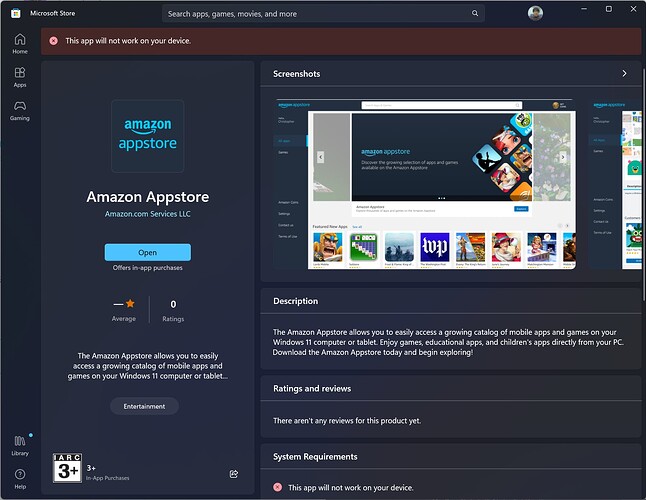
Task: Maximize the Microsoft Store window
Action: 609,9
